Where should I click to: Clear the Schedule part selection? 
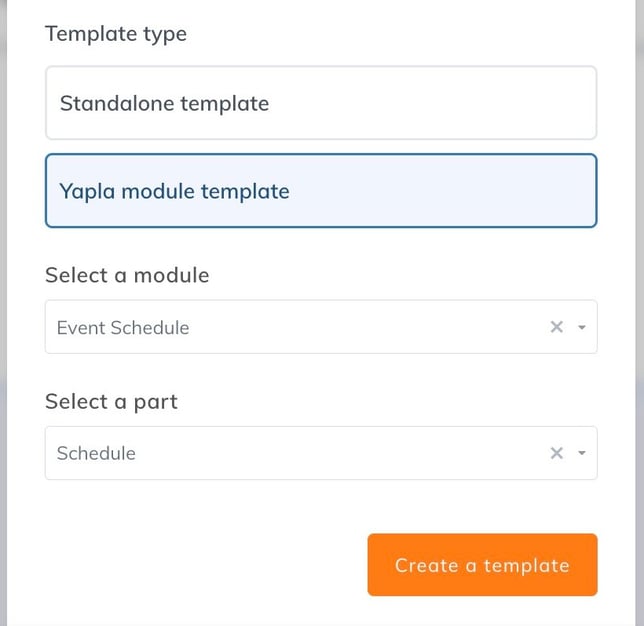coord(557,453)
